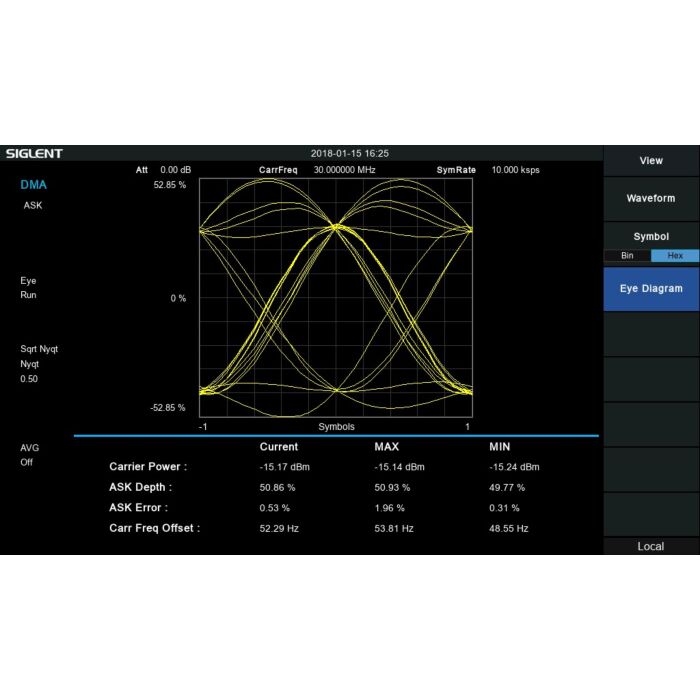The width and height of the screenshot is (700, 700).
Task: Switch symbol format to Hex
Action: (675, 256)
